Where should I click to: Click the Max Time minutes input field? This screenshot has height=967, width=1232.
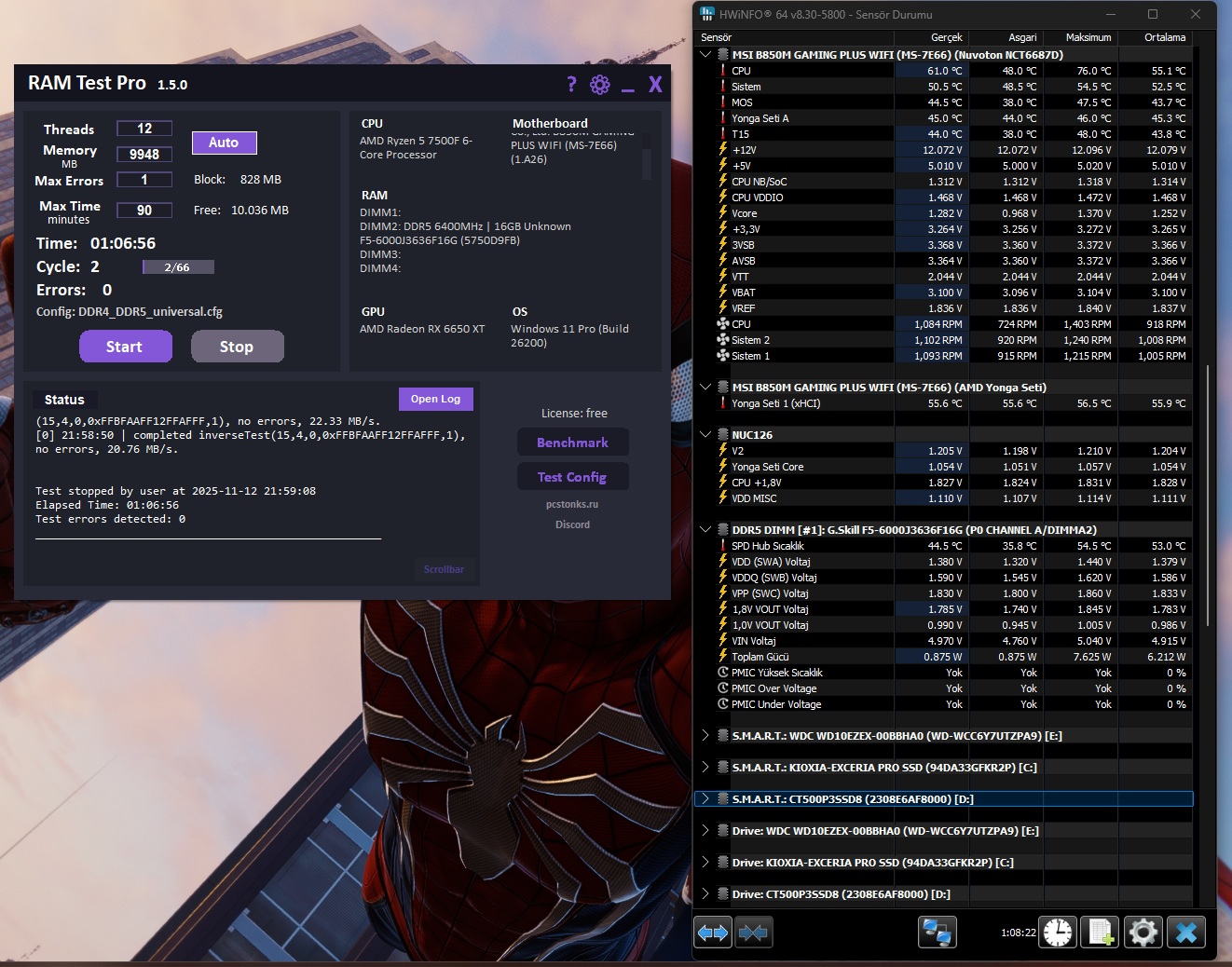click(144, 211)
